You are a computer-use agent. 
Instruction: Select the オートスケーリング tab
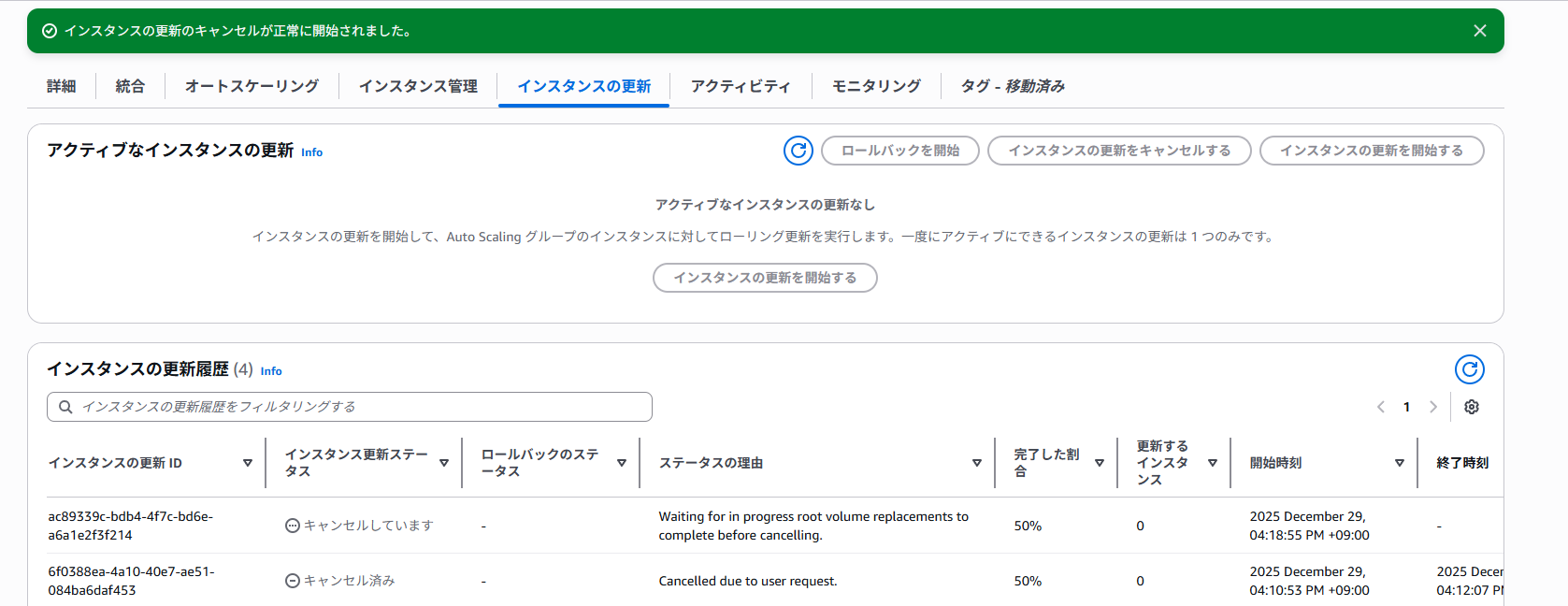(x=252, y=86)
